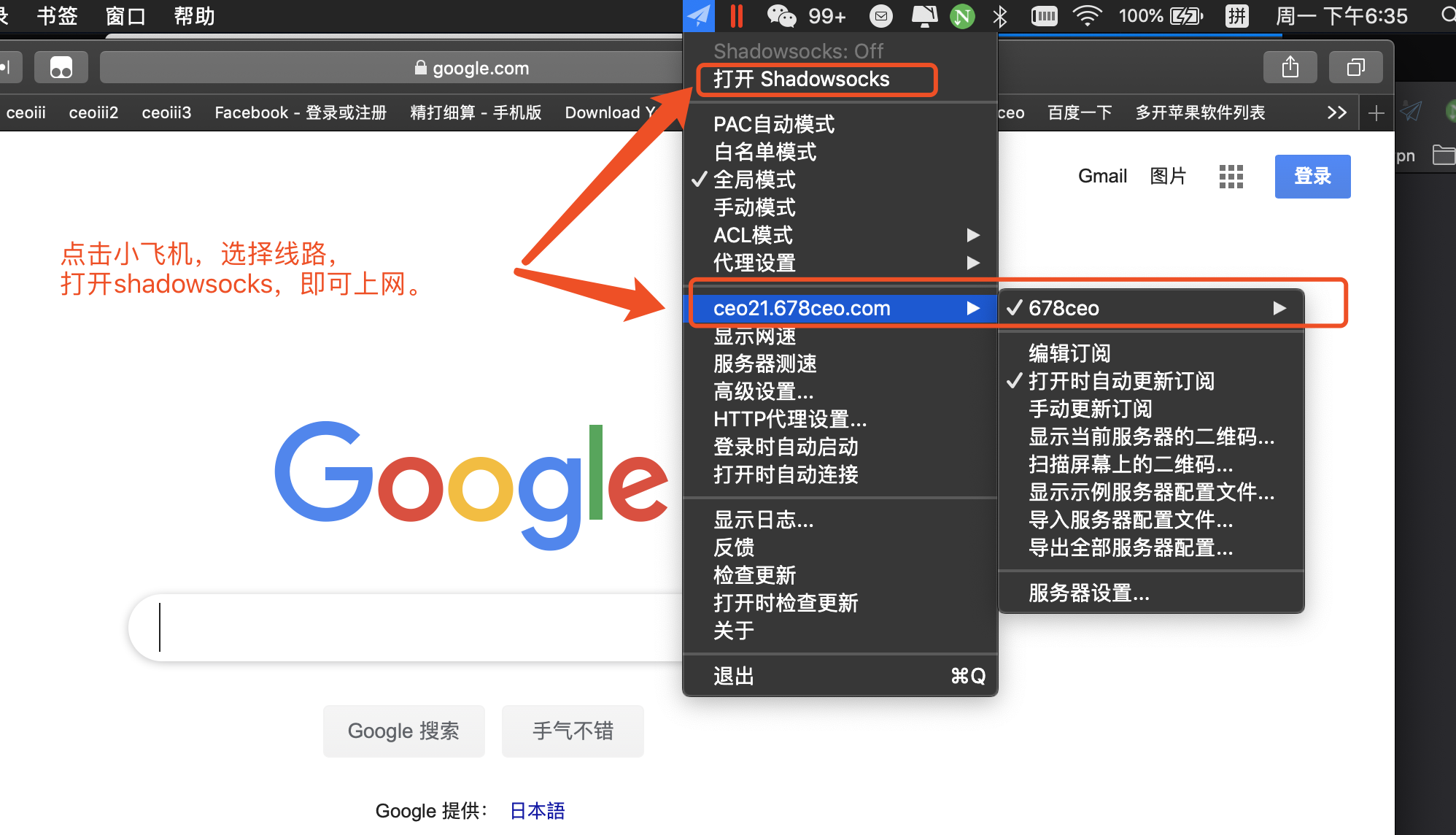The image size is (1456, 835).
Task: Open the WeChat menu bar icon
Action: (x=781, y=15)
